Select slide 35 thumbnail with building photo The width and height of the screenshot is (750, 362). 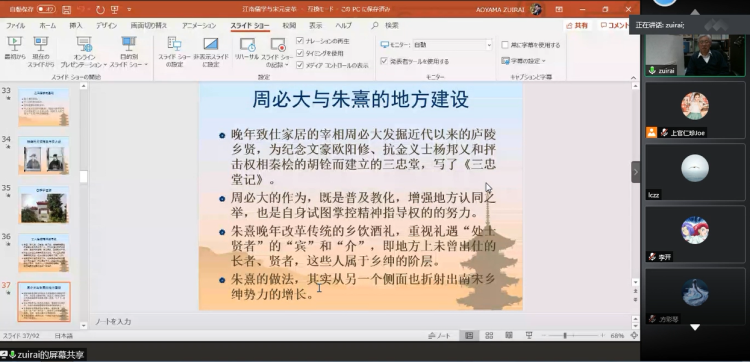pyautogui.click(x=44, y=204)
